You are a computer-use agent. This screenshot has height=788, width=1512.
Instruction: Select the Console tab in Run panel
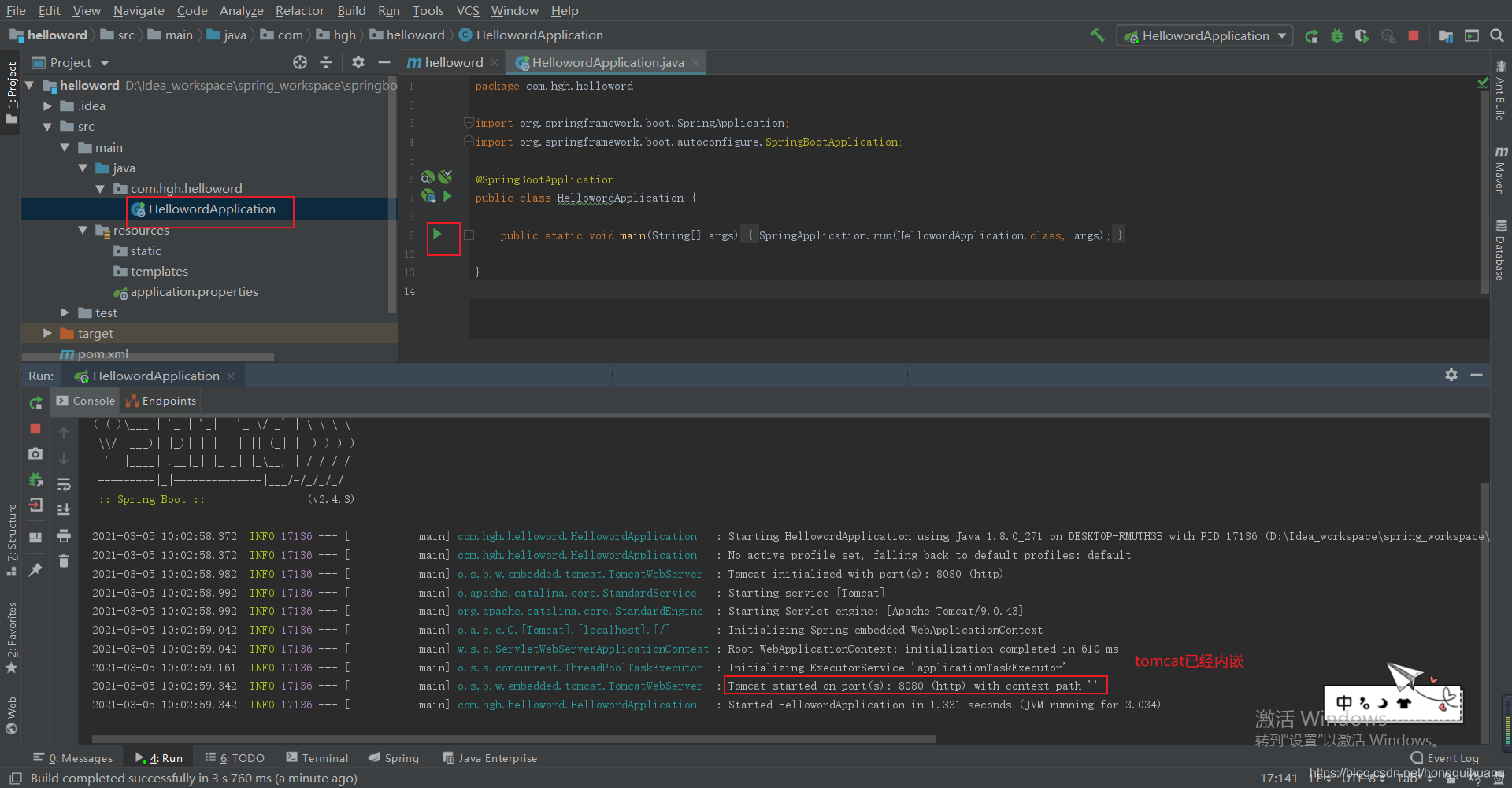point(86,401)
